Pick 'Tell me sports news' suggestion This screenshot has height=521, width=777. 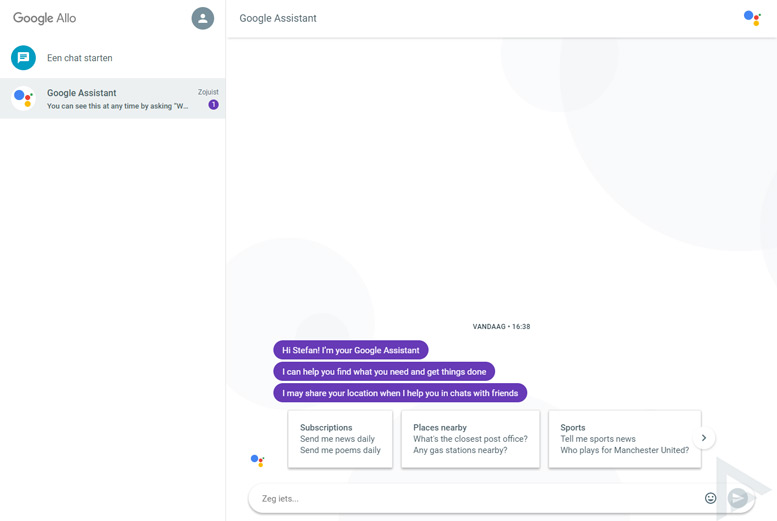point(598,439)
